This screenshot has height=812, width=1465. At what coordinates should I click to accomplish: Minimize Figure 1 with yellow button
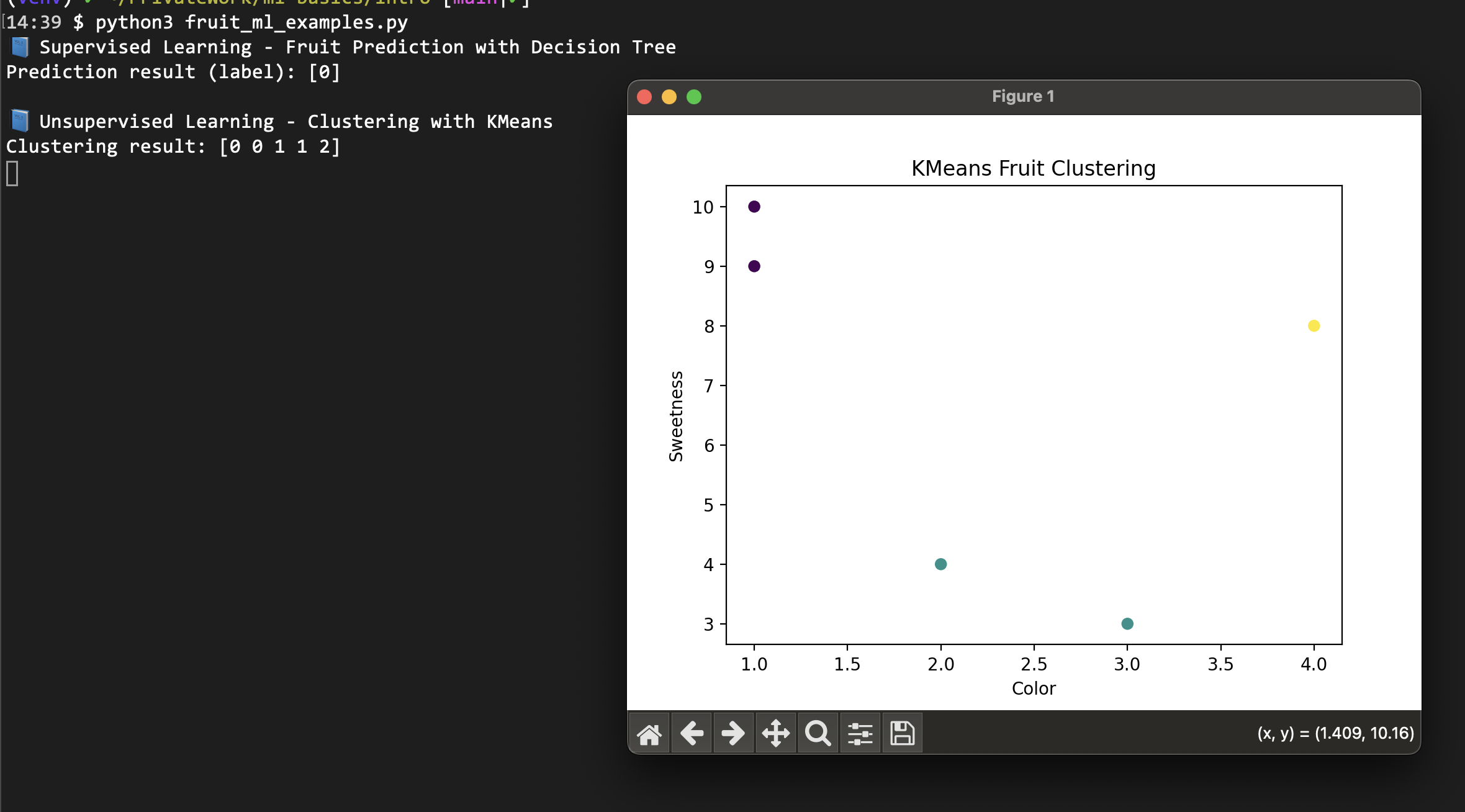click(669, 97)
